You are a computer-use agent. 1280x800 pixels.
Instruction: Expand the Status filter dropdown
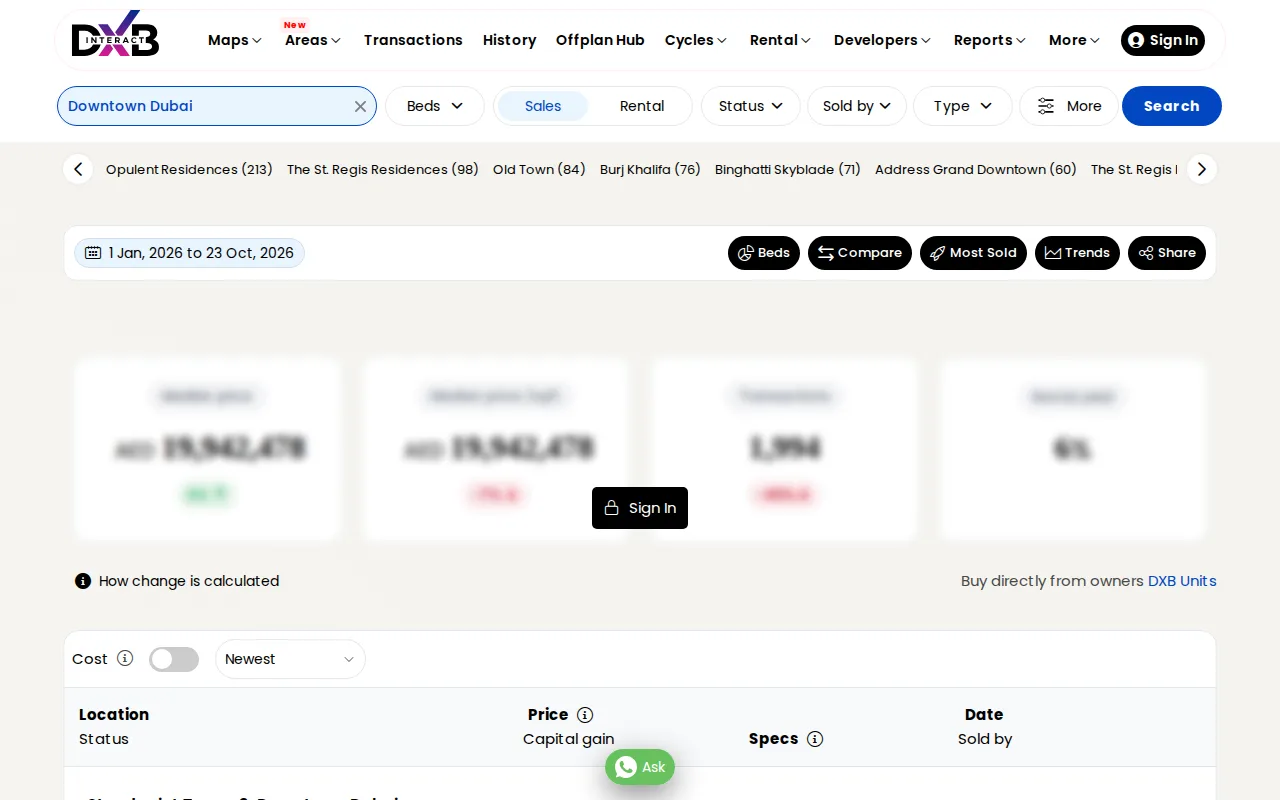751,106
